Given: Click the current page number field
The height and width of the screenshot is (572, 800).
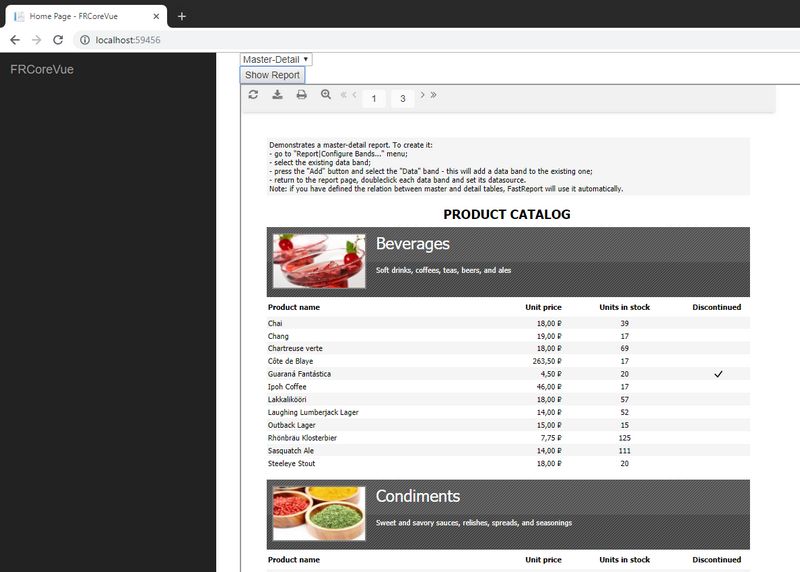Looking at the screenshot, I should point(373,98).
